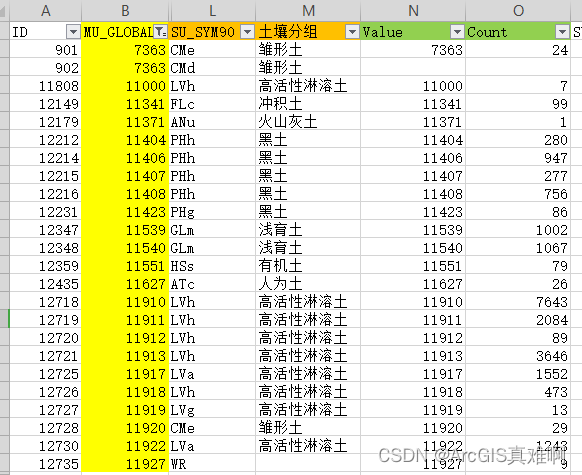Open the ID column filter dropdown
The height and width of the screenshot is (475, 582).
73,32
